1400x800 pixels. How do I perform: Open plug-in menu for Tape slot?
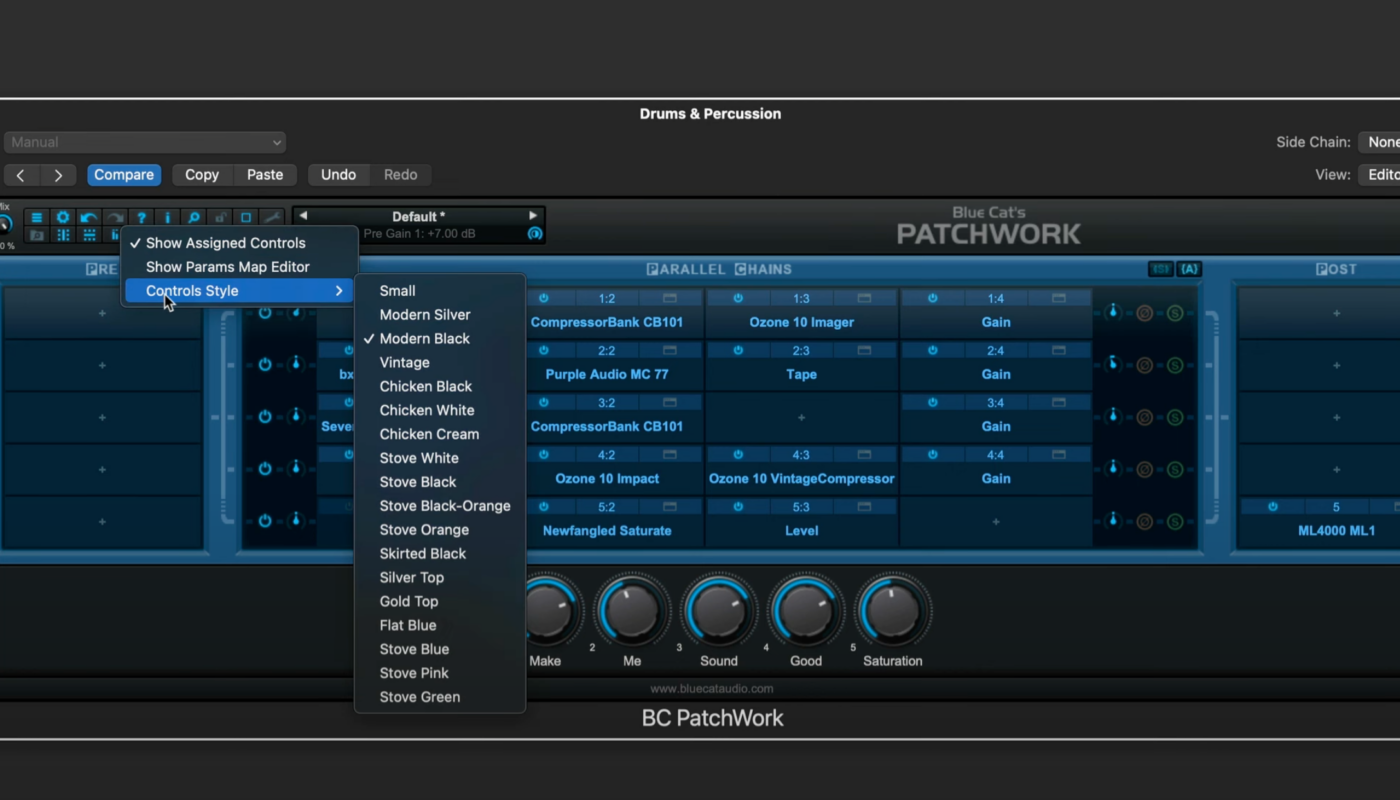[801, 374]
